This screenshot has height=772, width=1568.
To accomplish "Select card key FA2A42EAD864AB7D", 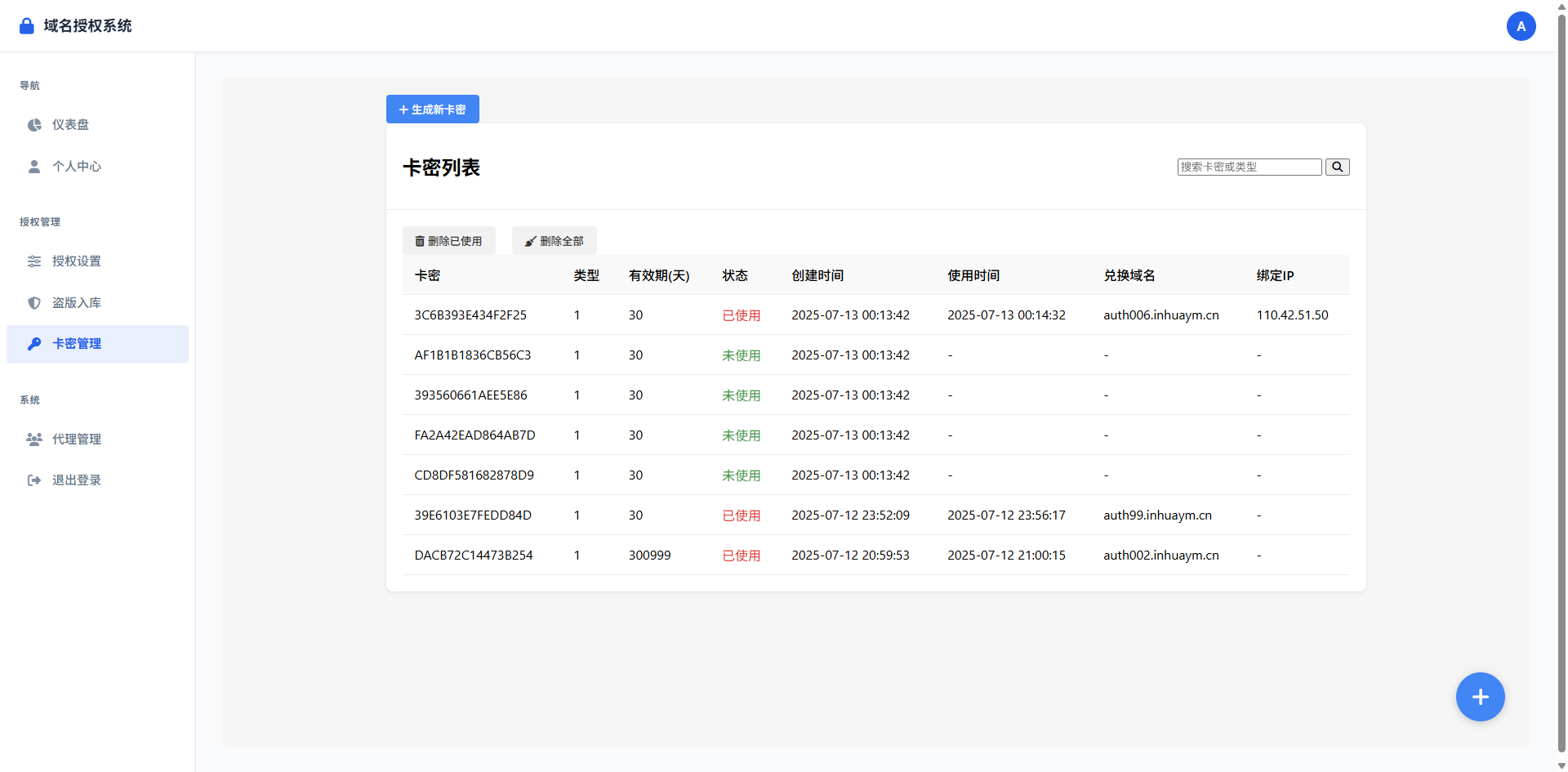I will [x=474, y=435].
